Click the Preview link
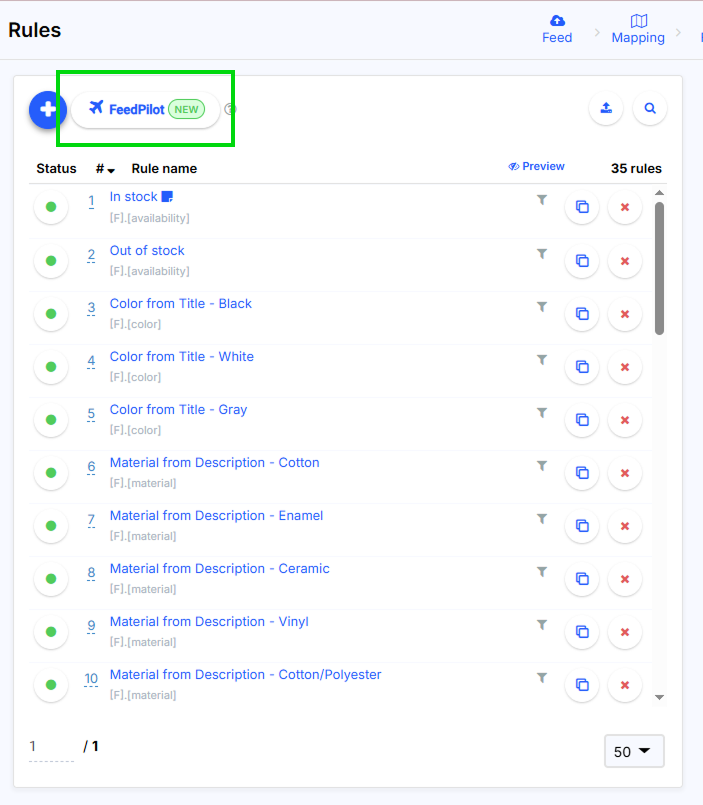The image size is (703, 805). [536, 167]
